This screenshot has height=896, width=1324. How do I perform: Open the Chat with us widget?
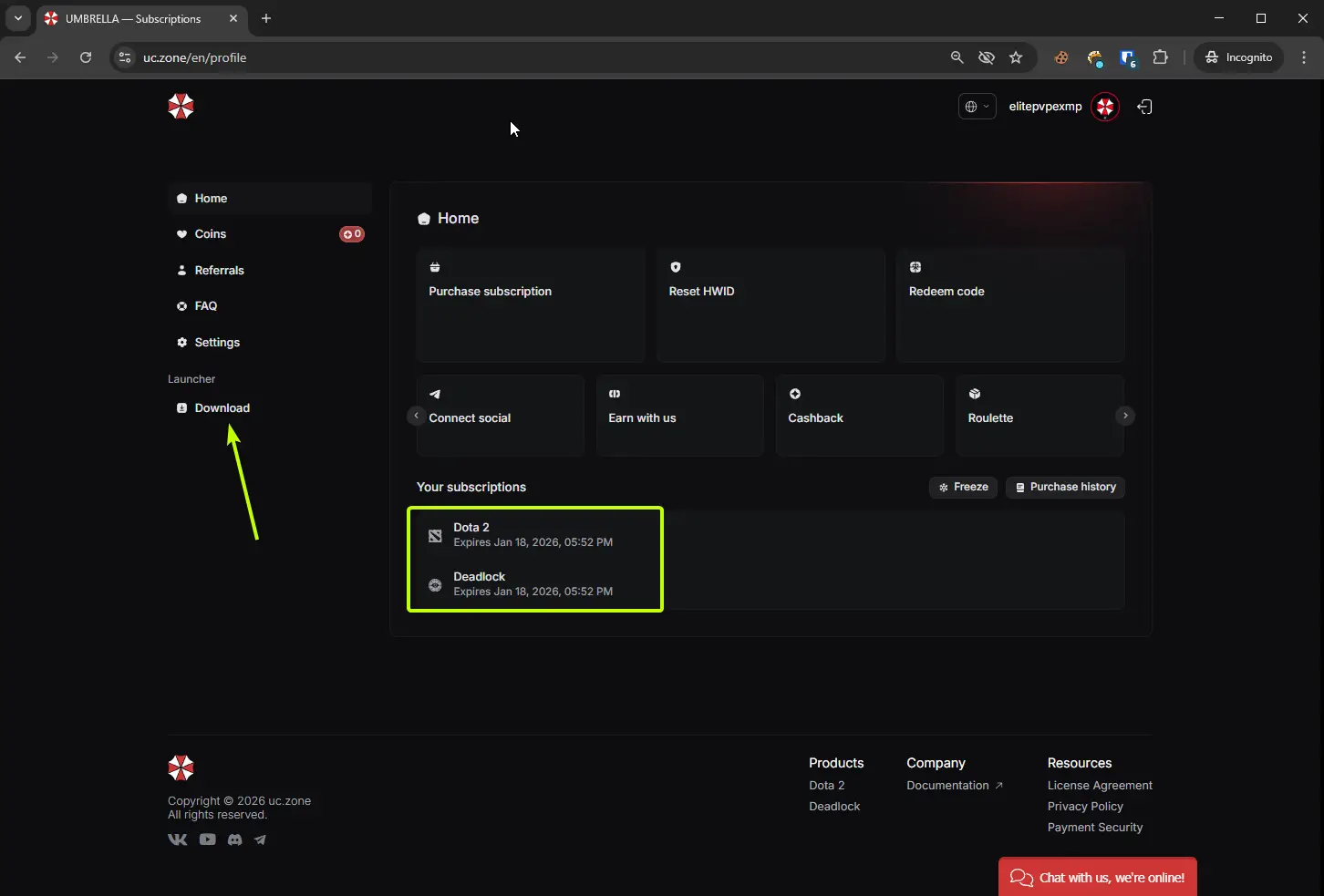pyautogui.click(x=1098, y=877)
